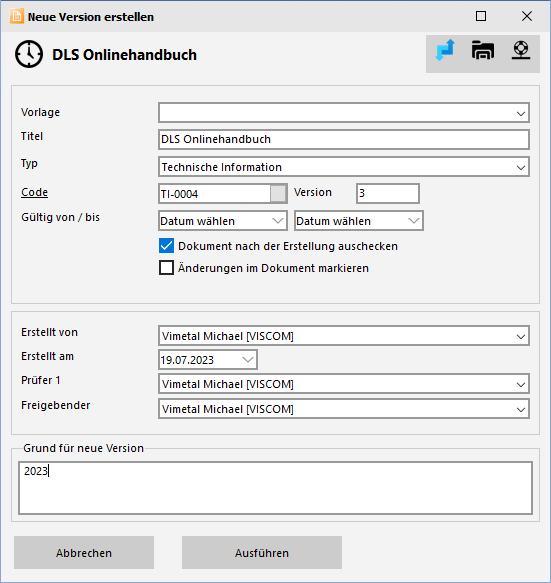Open the Vorlage dropdown

click(521, 113)
